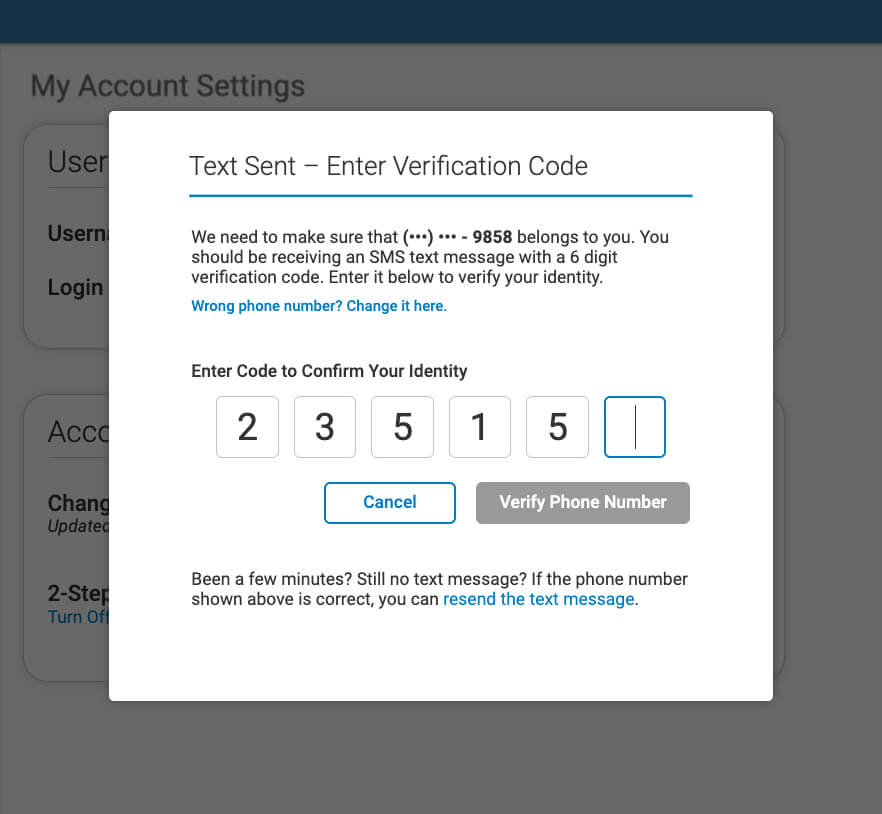The height and width of the screenshot is (814, 882).
Task: Click the My Account Settings page heading
Action: [x=167, y=86]
